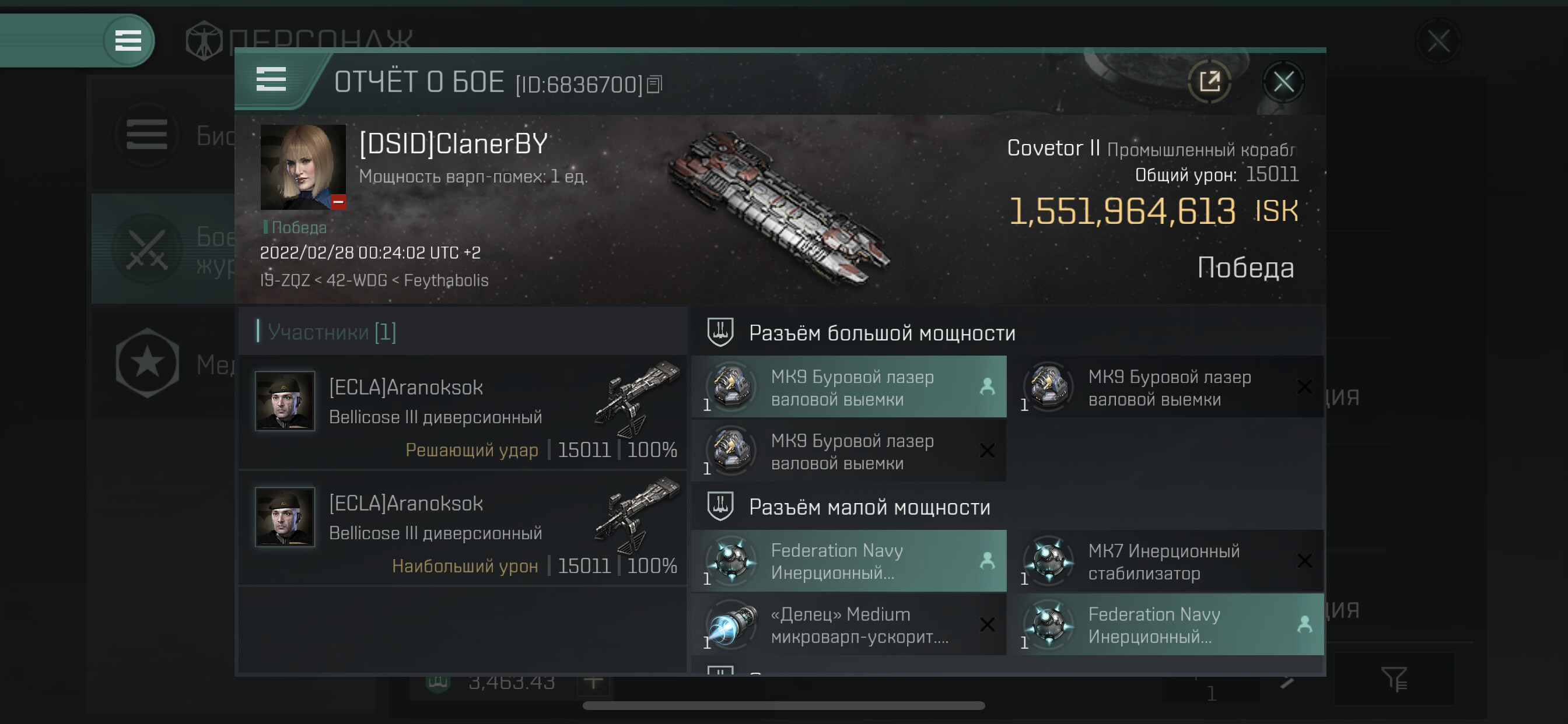
Task: Click the Covetor II ship name
Action: [x=1052, y=148]
